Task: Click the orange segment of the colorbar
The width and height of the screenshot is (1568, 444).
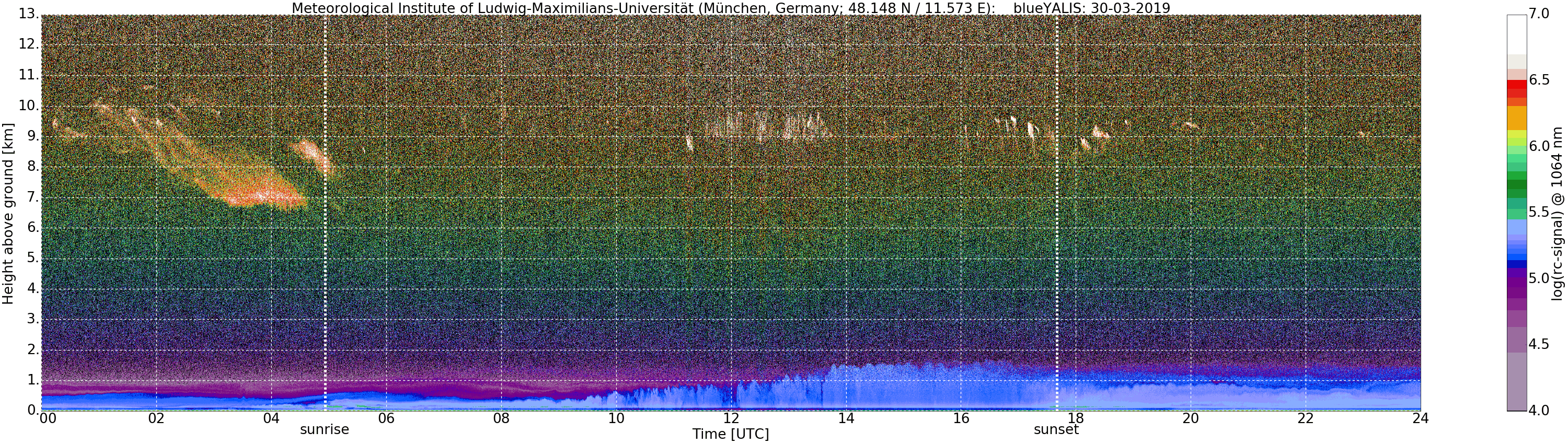Action: [x=1516, y=118]
